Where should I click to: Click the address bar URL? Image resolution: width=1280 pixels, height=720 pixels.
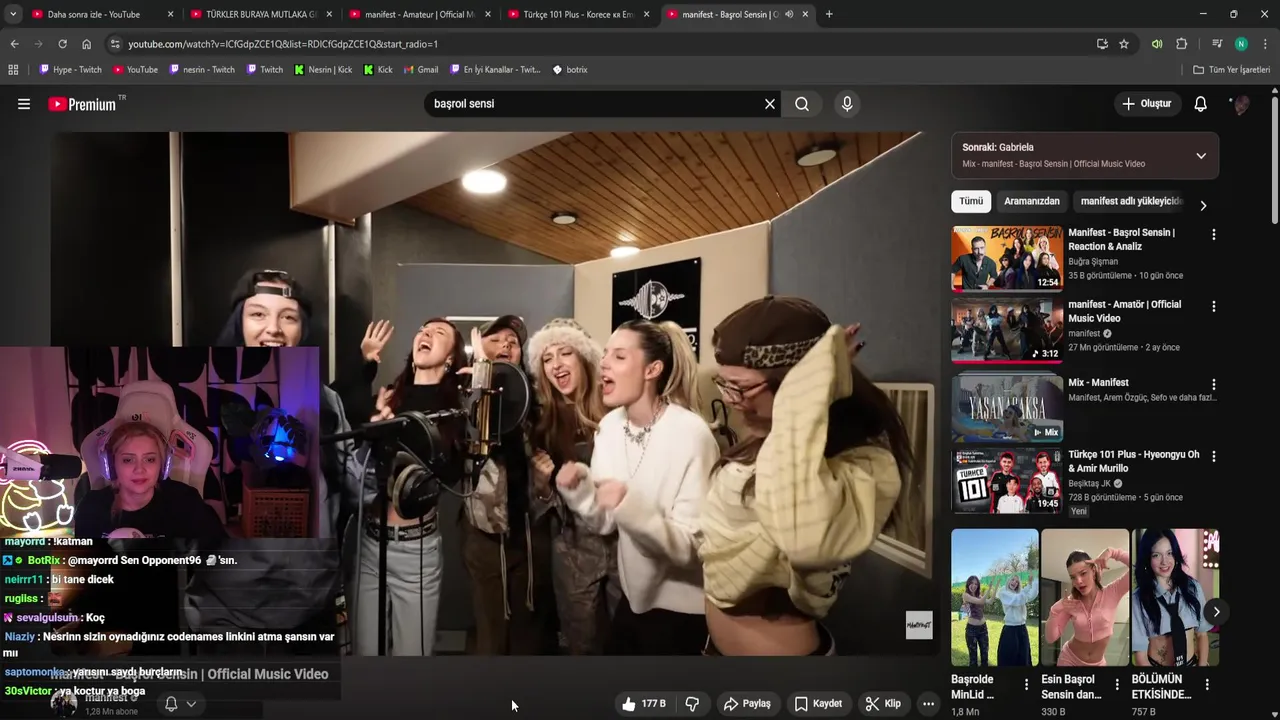tap(283, 44)
